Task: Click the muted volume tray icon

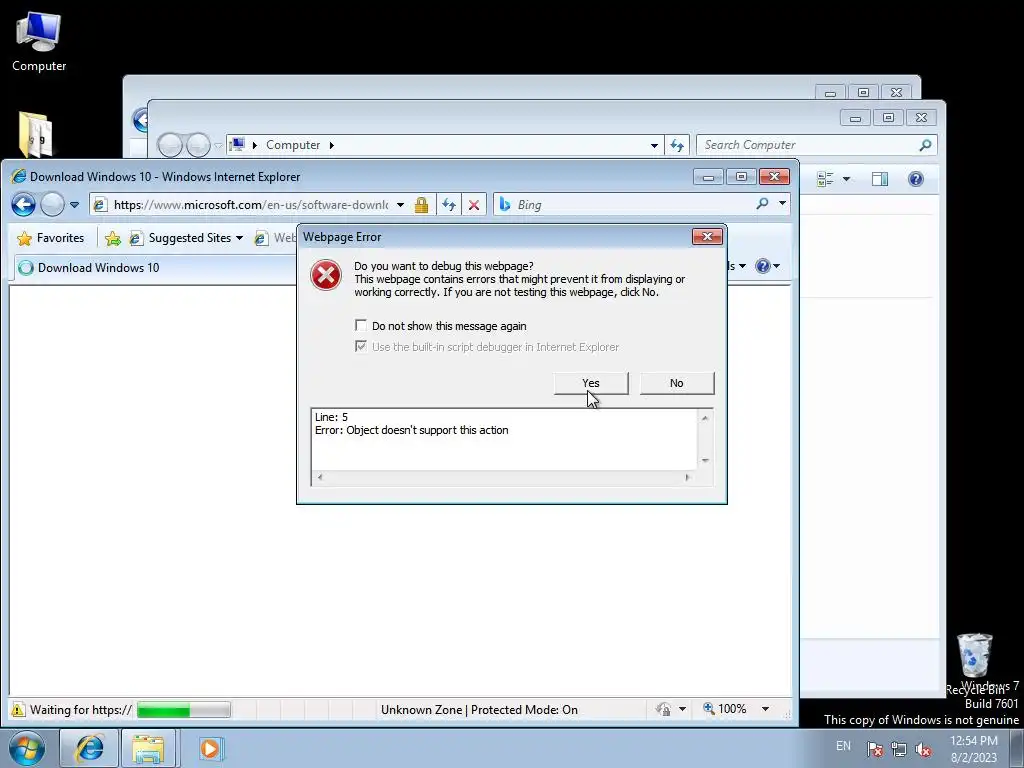Action: click(x=923, y=749)
